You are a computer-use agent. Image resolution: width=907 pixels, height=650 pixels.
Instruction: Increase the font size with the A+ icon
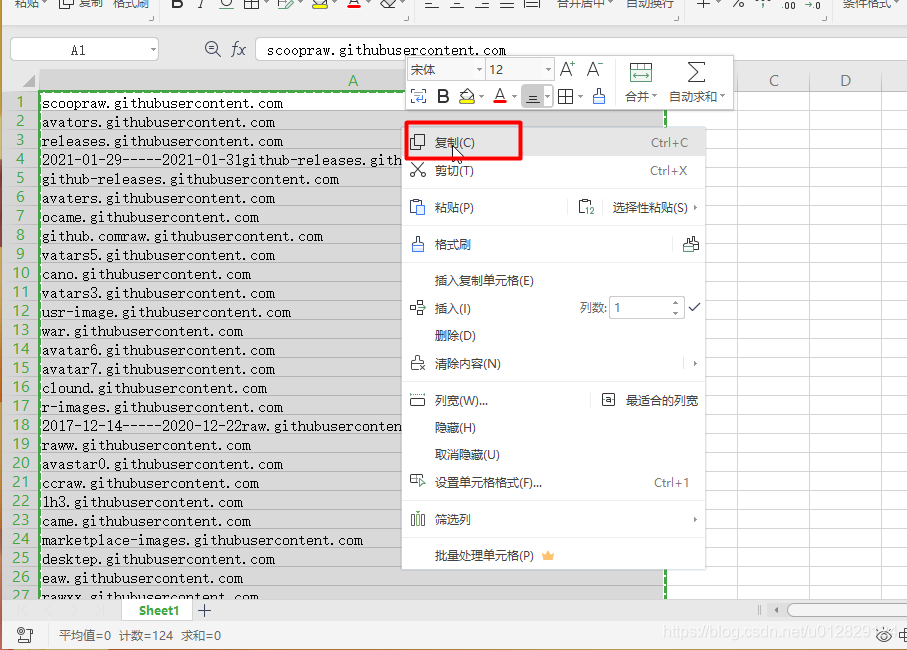pos(567,69)
